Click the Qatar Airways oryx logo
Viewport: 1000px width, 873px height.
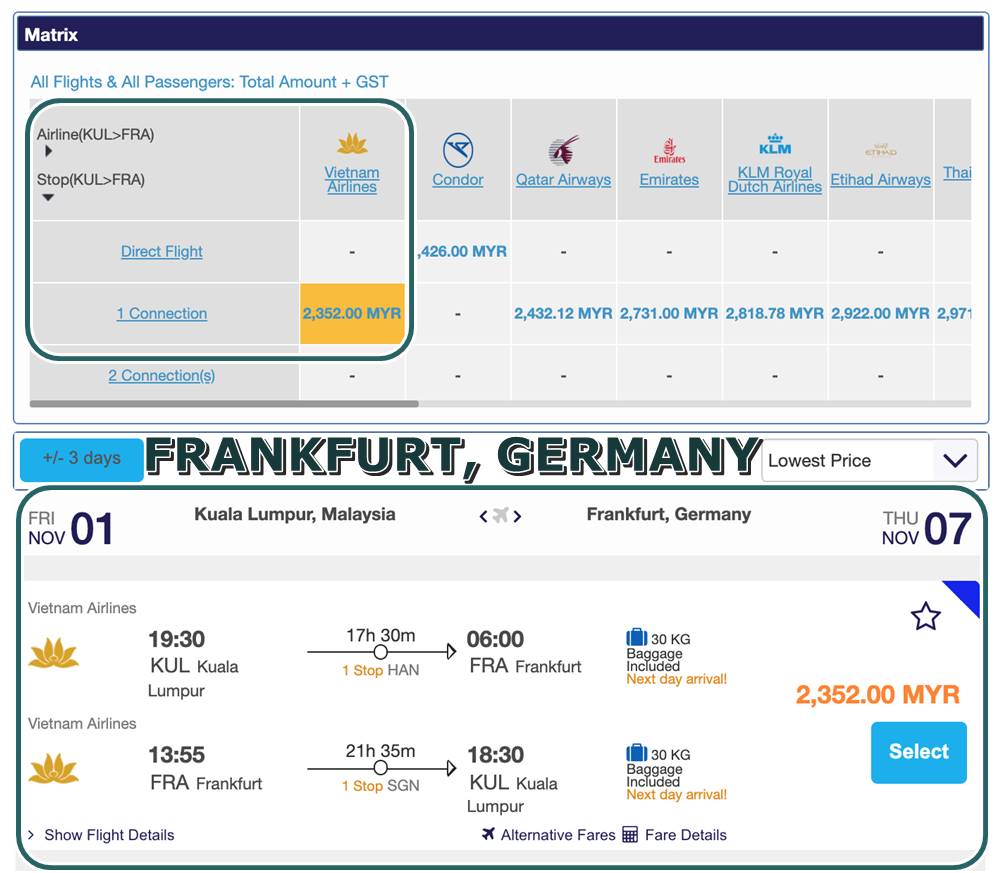pos(564,150)
